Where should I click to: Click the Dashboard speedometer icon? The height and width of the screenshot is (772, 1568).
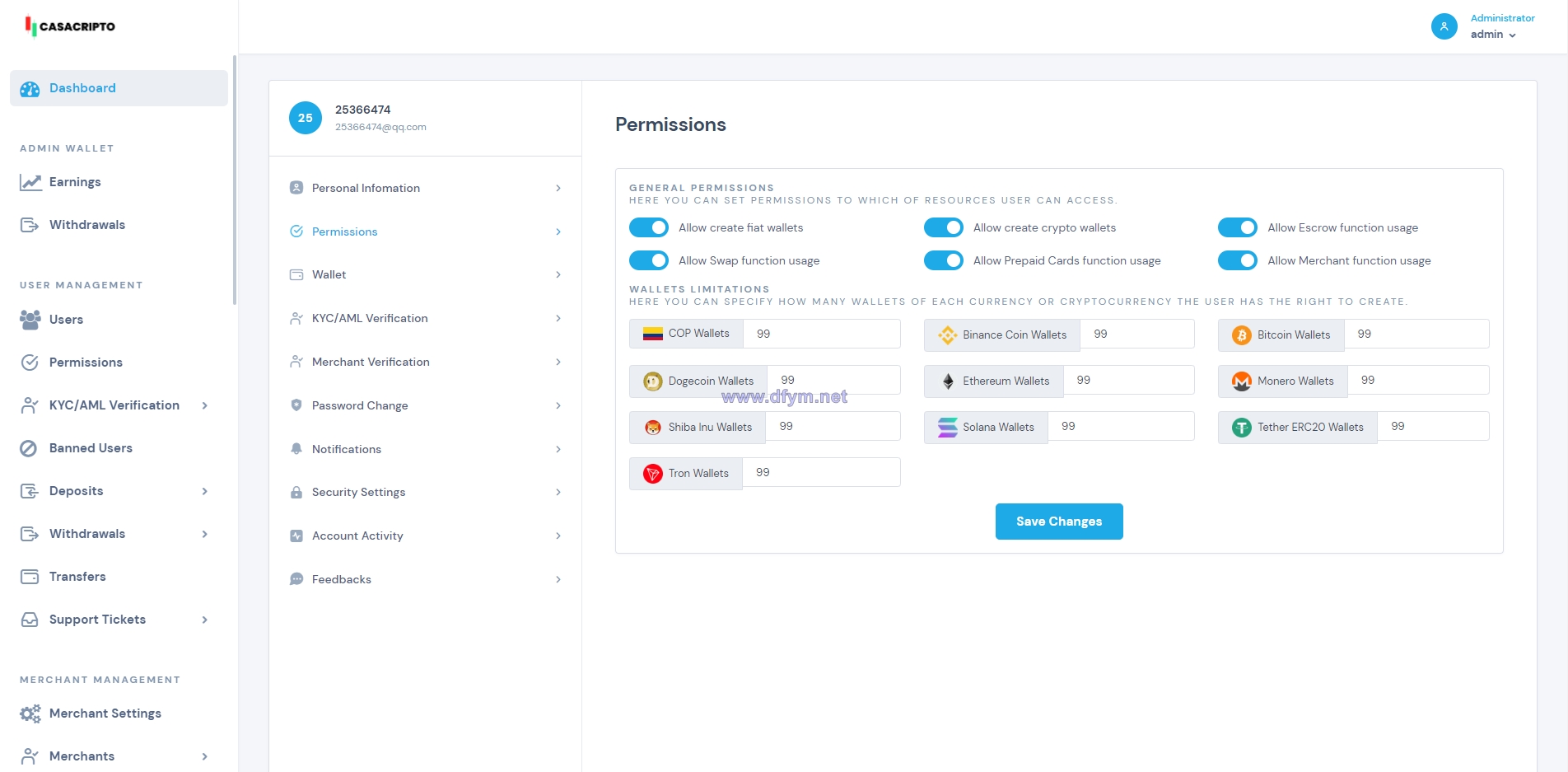[x=30, y=89]
